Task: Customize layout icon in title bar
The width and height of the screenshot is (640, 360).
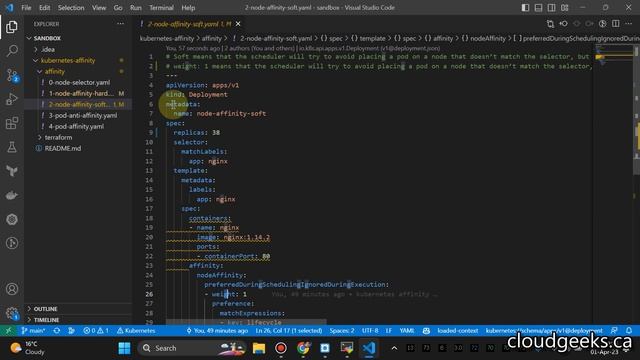Action: (564, 8)
